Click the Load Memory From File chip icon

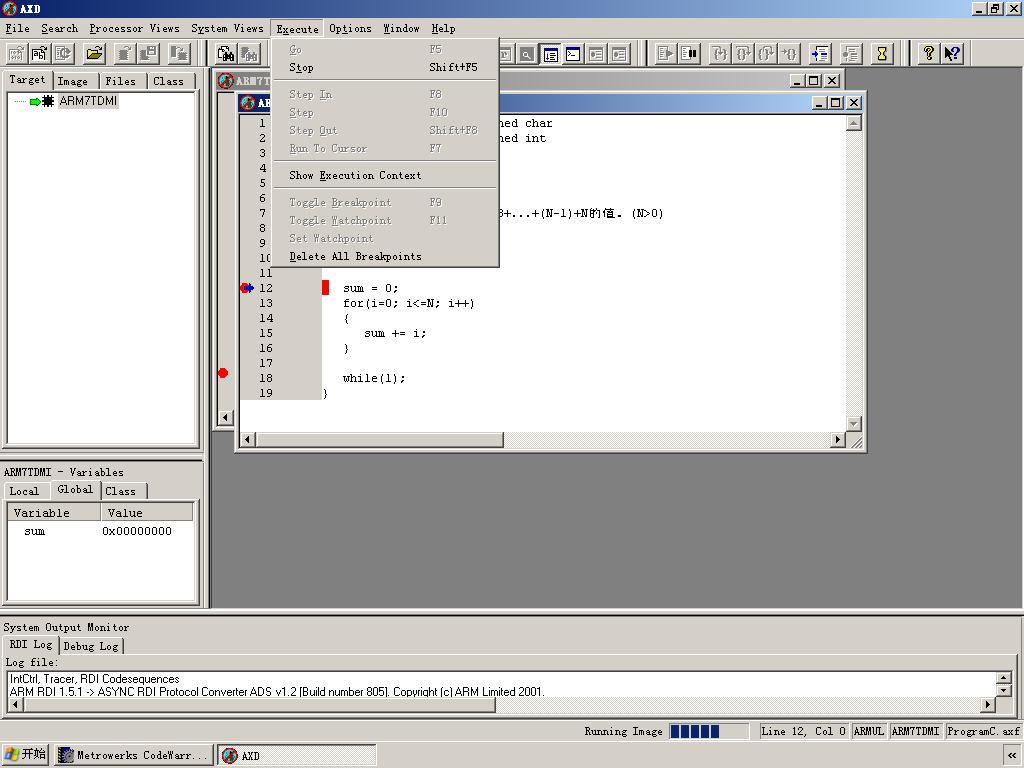125,53
